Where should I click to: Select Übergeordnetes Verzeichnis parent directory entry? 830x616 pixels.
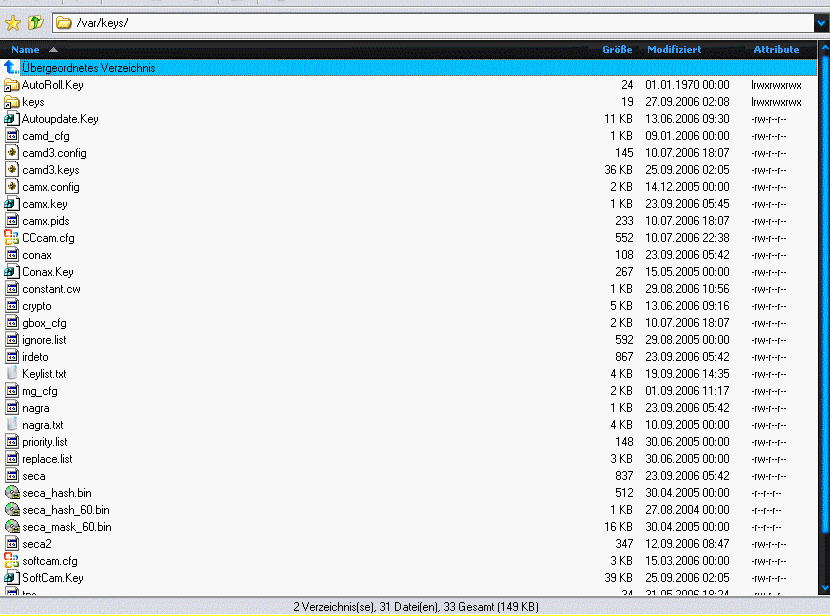tap(88, 68)
